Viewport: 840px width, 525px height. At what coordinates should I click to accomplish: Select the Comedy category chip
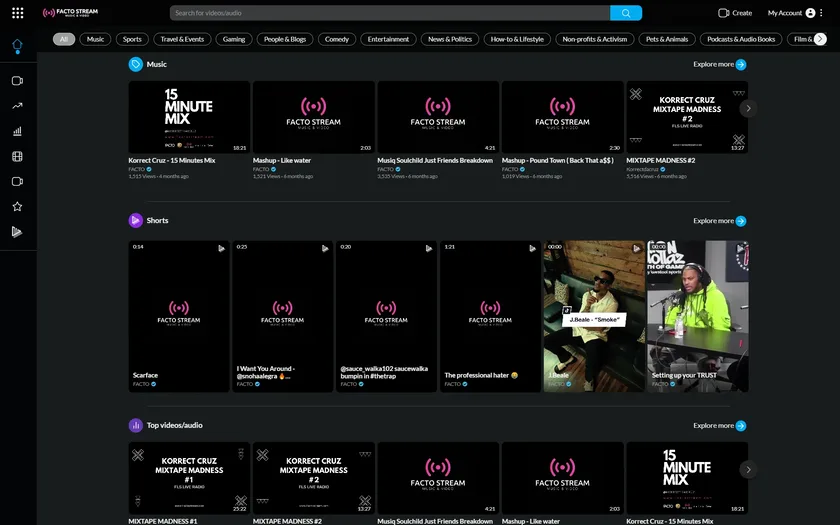(x=336, y=39)
